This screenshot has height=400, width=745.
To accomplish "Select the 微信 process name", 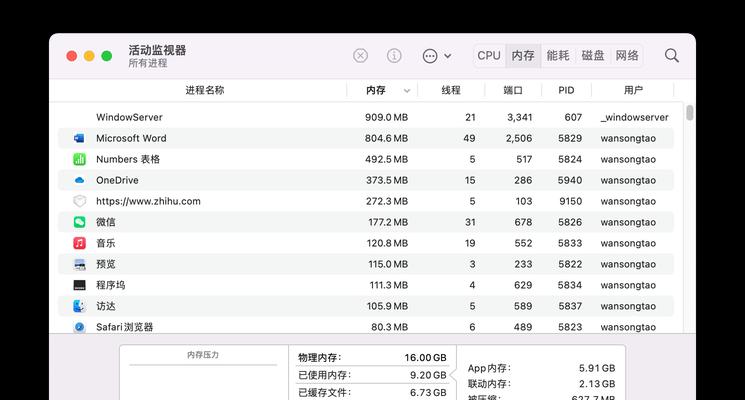I will (x=105, y=222).
